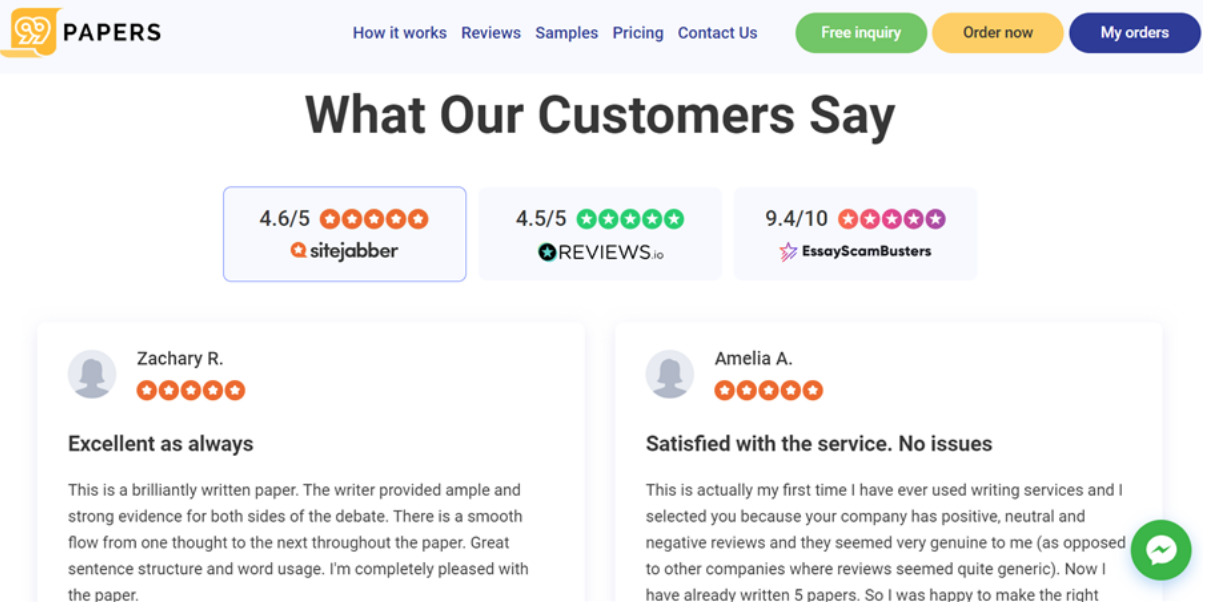The height and width of the screenshot is (615, 1210).
Task: Click the orange stars under Zachary's name
Action: coord(190,390)
